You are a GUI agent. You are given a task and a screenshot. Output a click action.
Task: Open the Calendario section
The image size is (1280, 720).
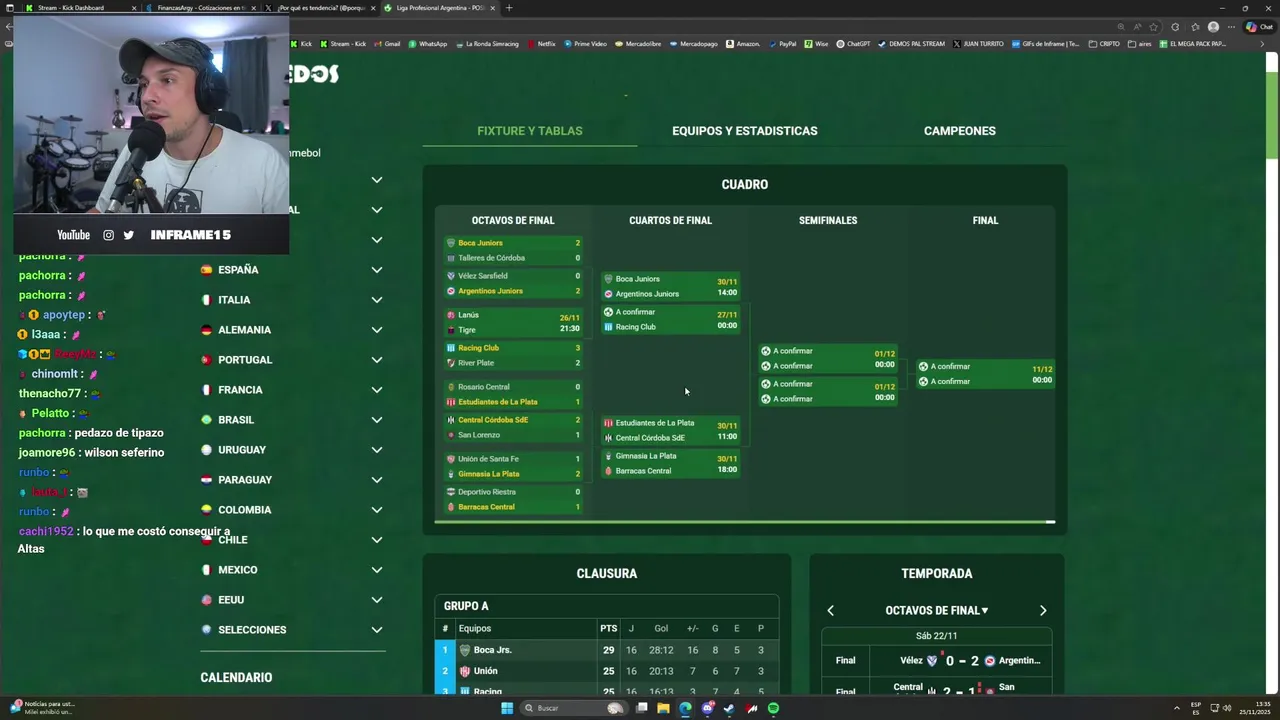pyautogui.click(x=236, y=677)
